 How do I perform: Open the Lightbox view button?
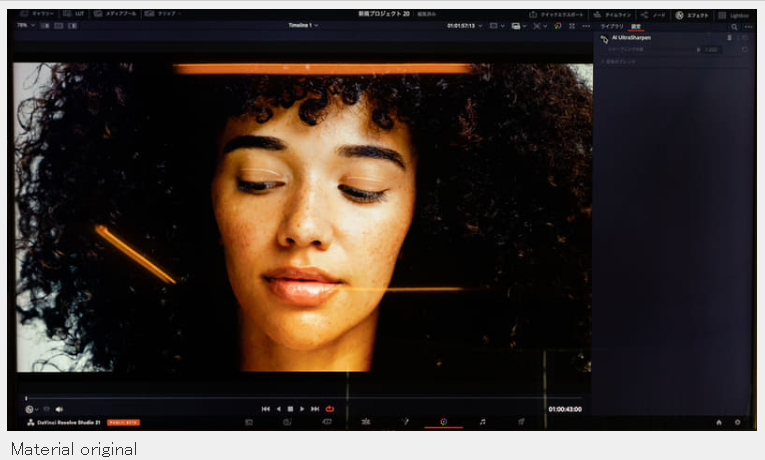tap(734, 16)
